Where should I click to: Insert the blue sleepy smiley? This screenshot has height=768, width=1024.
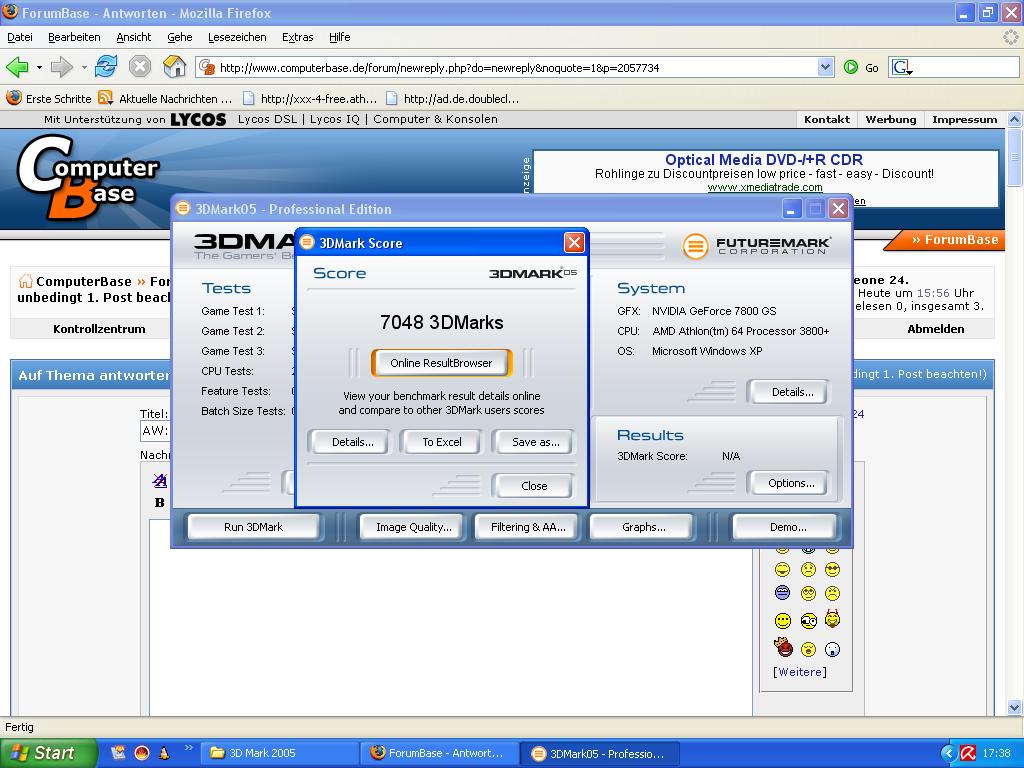[782, 593]
